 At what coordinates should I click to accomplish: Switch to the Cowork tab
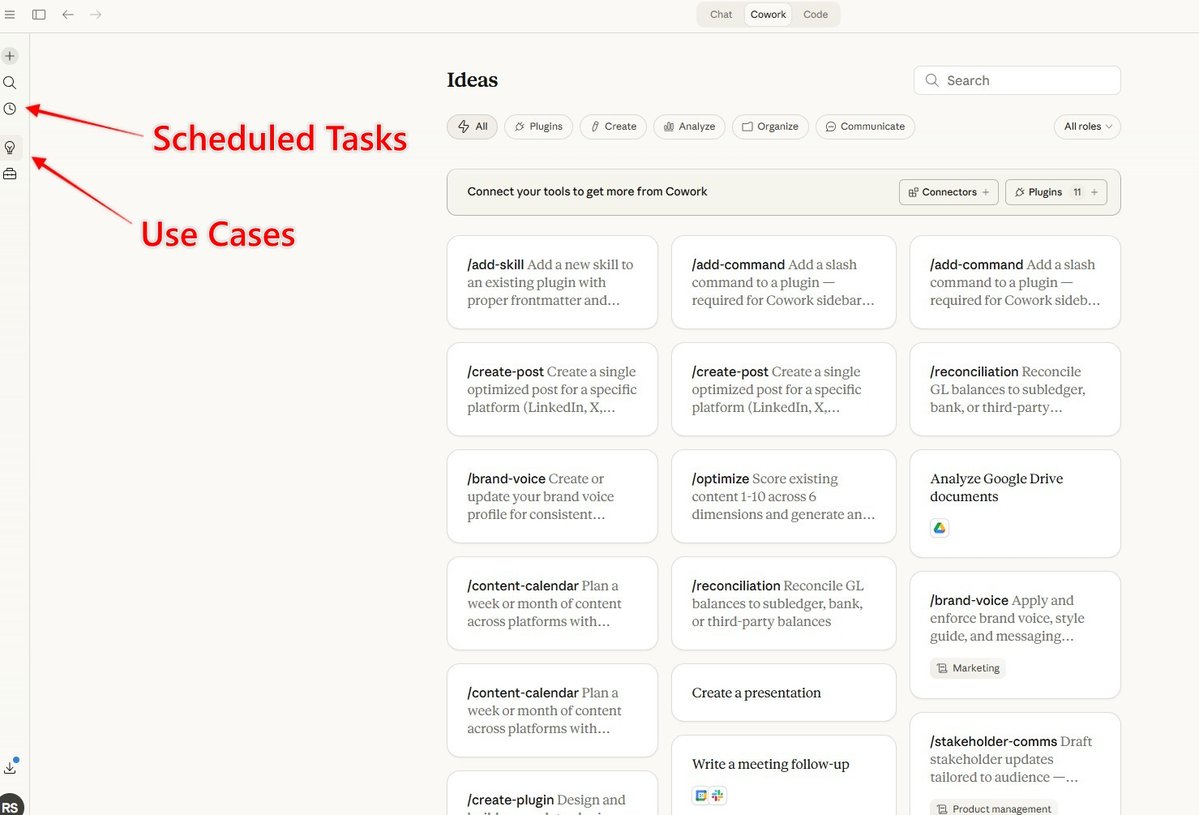click(x=768, y=15)
